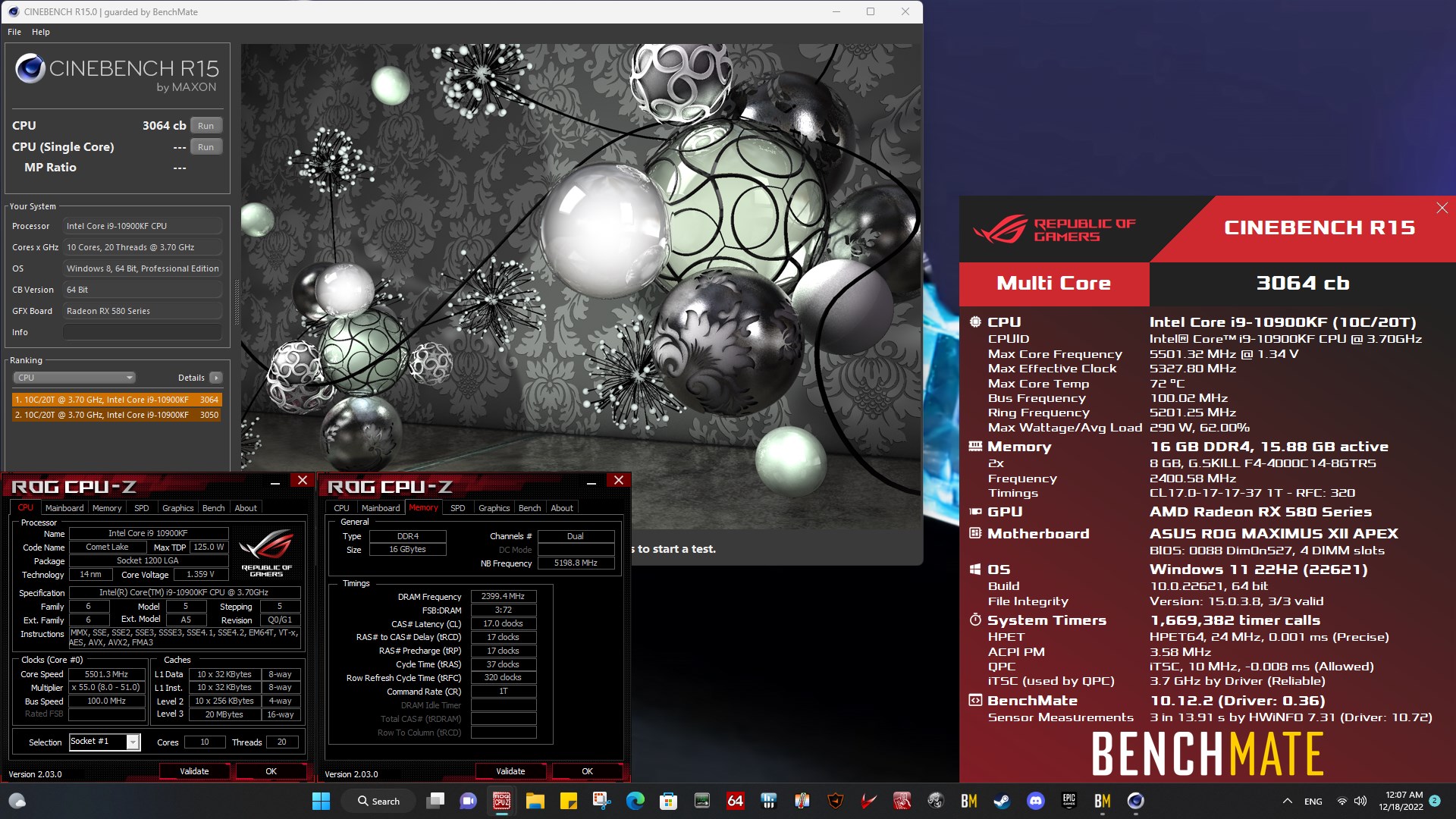Viewport: 1456px width, 819px height.
Task: Open the volume tray icon
Action: click(x=1360, y=801)
